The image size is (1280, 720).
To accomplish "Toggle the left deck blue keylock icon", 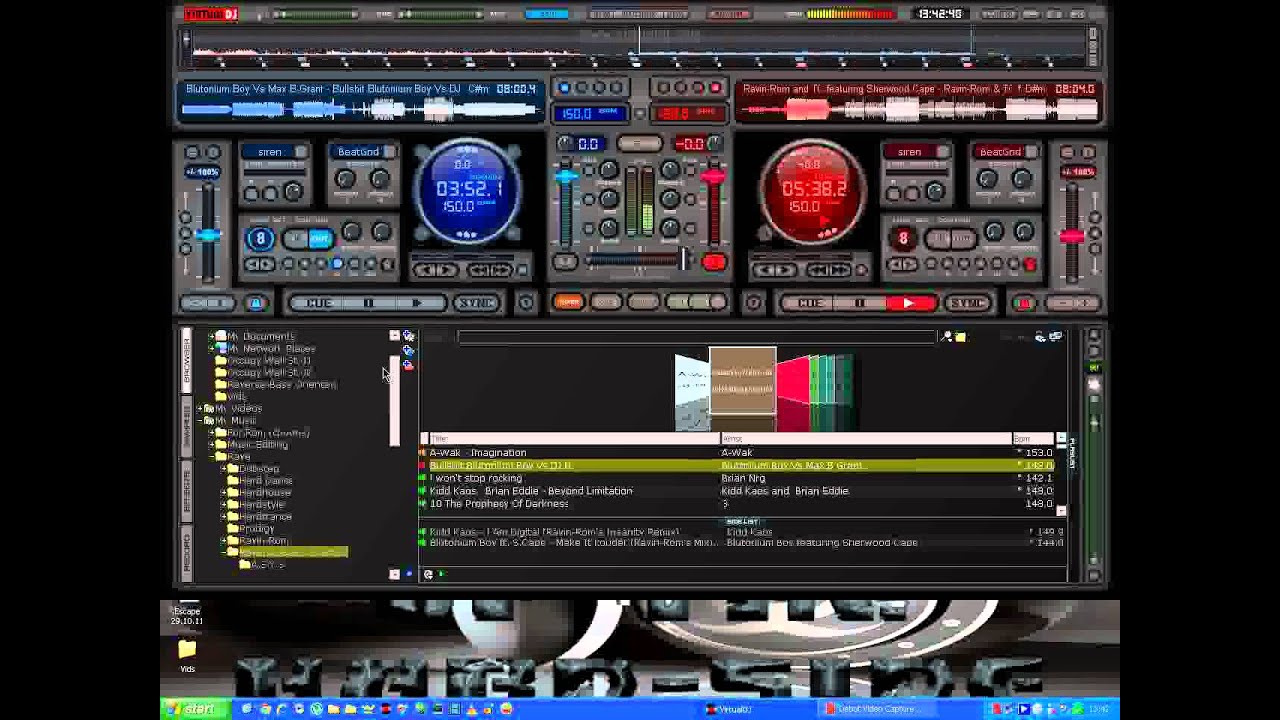I will pos(255,303).
